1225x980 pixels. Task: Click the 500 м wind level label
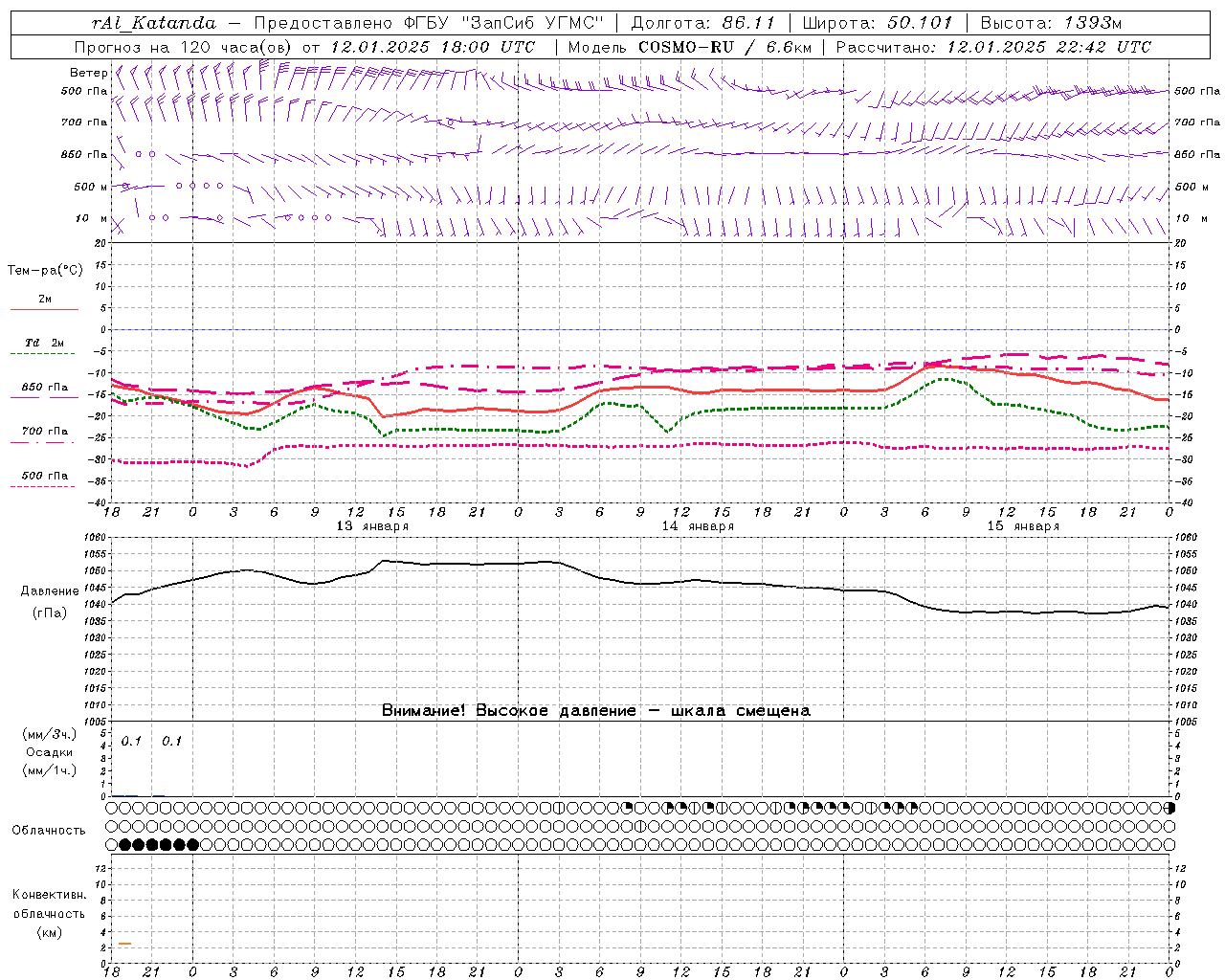coord(91,187)
